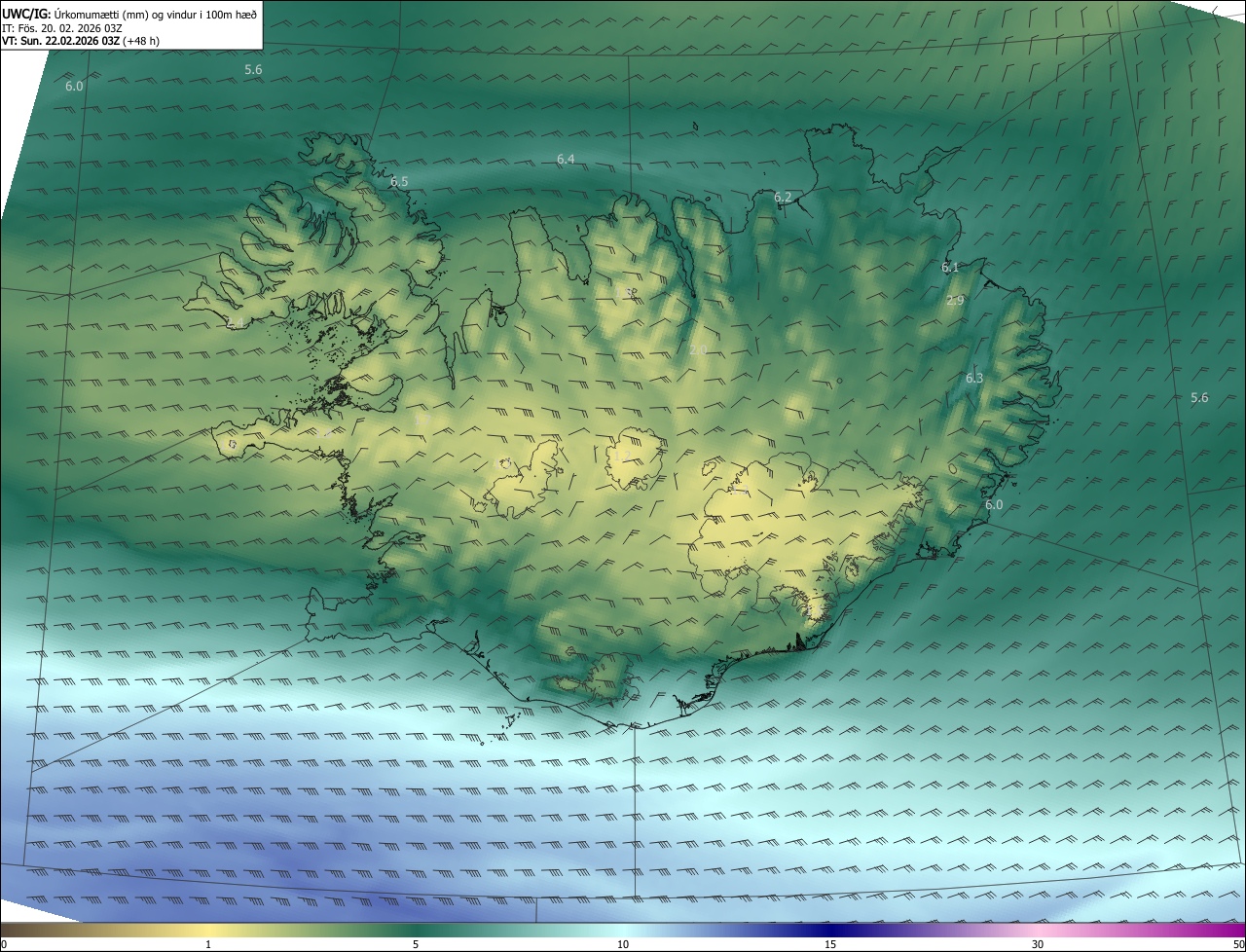Viewport: 1246px width, 952px height.
Task: Click the 2.4 value on the west peninsula
Action: (235, 323)
